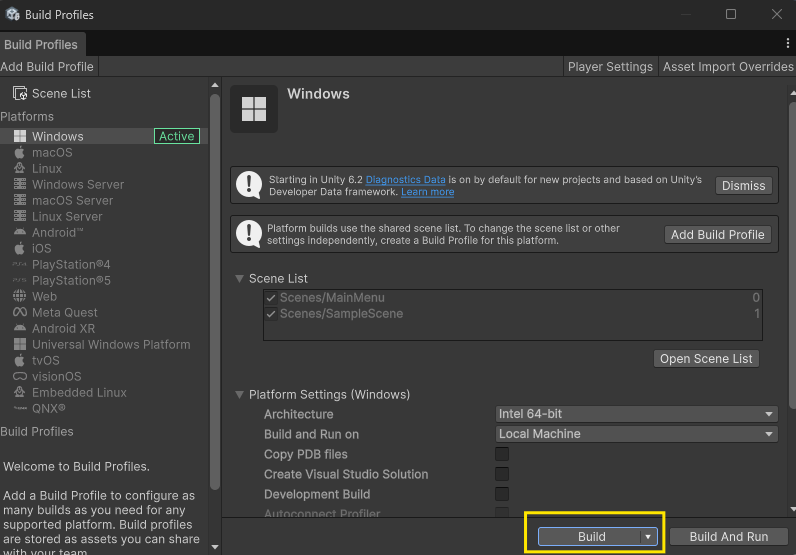The height and width of the screenshot is (555, 796).
Task: Select the Web globe icon
Action: click(x=20, y=296)
